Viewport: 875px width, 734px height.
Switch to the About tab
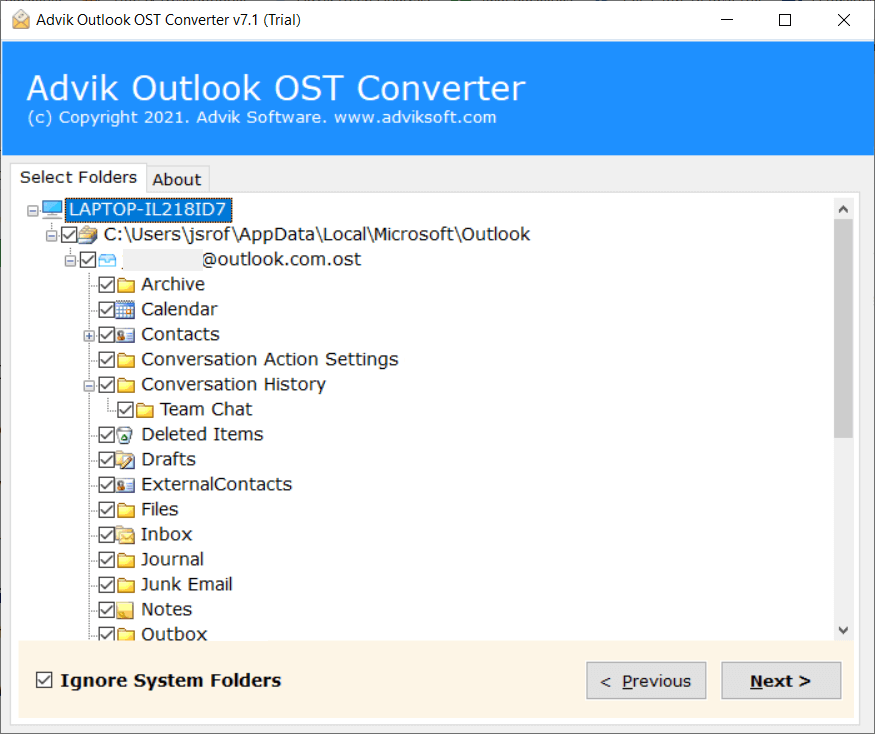(x=177, y=180)
